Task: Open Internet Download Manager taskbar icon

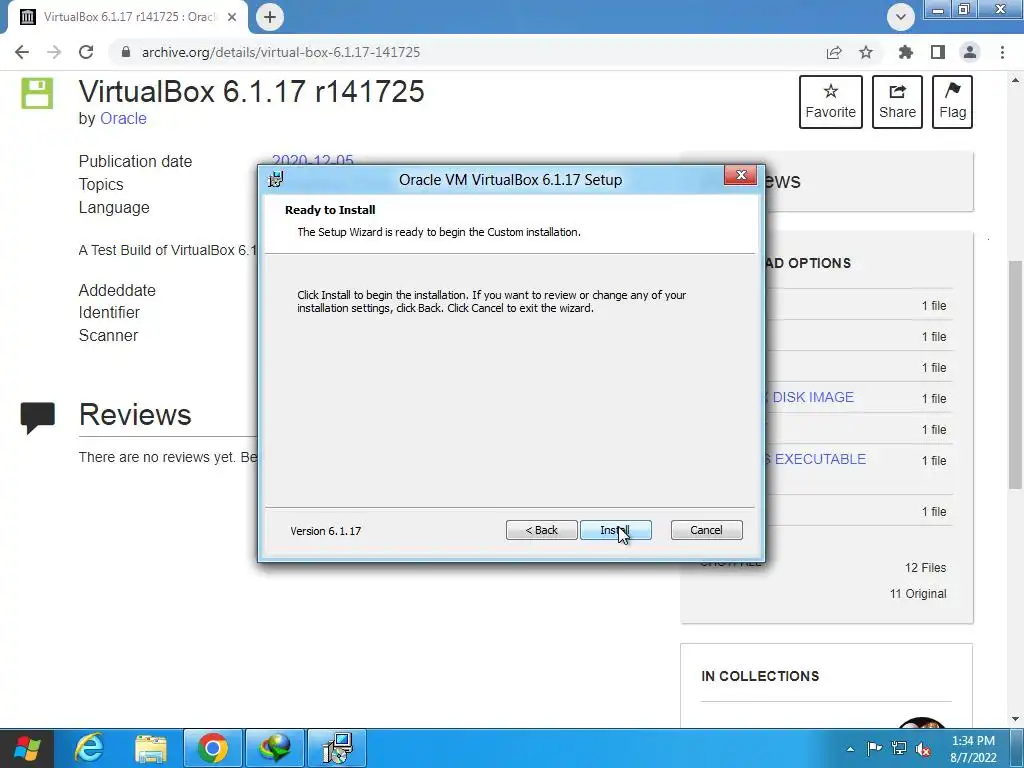Action: [275, 748]
